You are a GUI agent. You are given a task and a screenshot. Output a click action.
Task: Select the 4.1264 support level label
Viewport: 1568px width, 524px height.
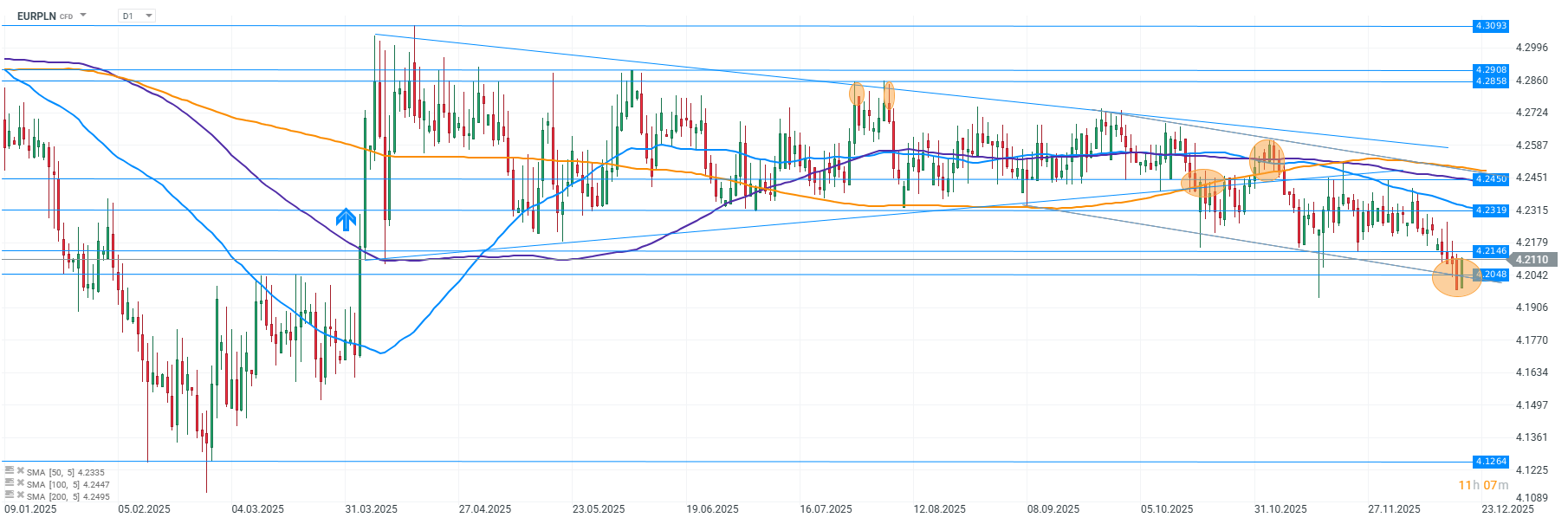point(1491,462)
